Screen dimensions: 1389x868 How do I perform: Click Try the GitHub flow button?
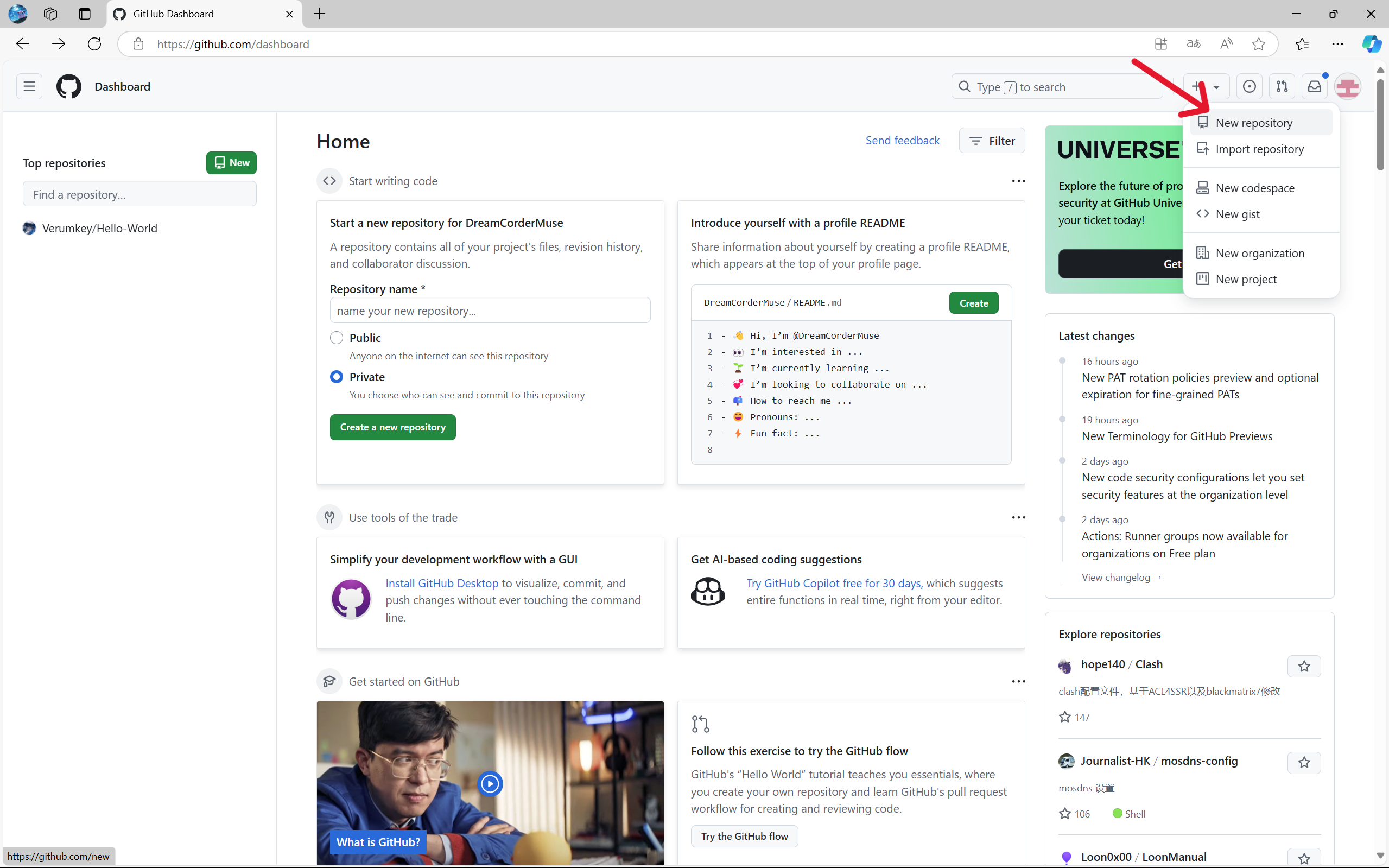(744, 837)
